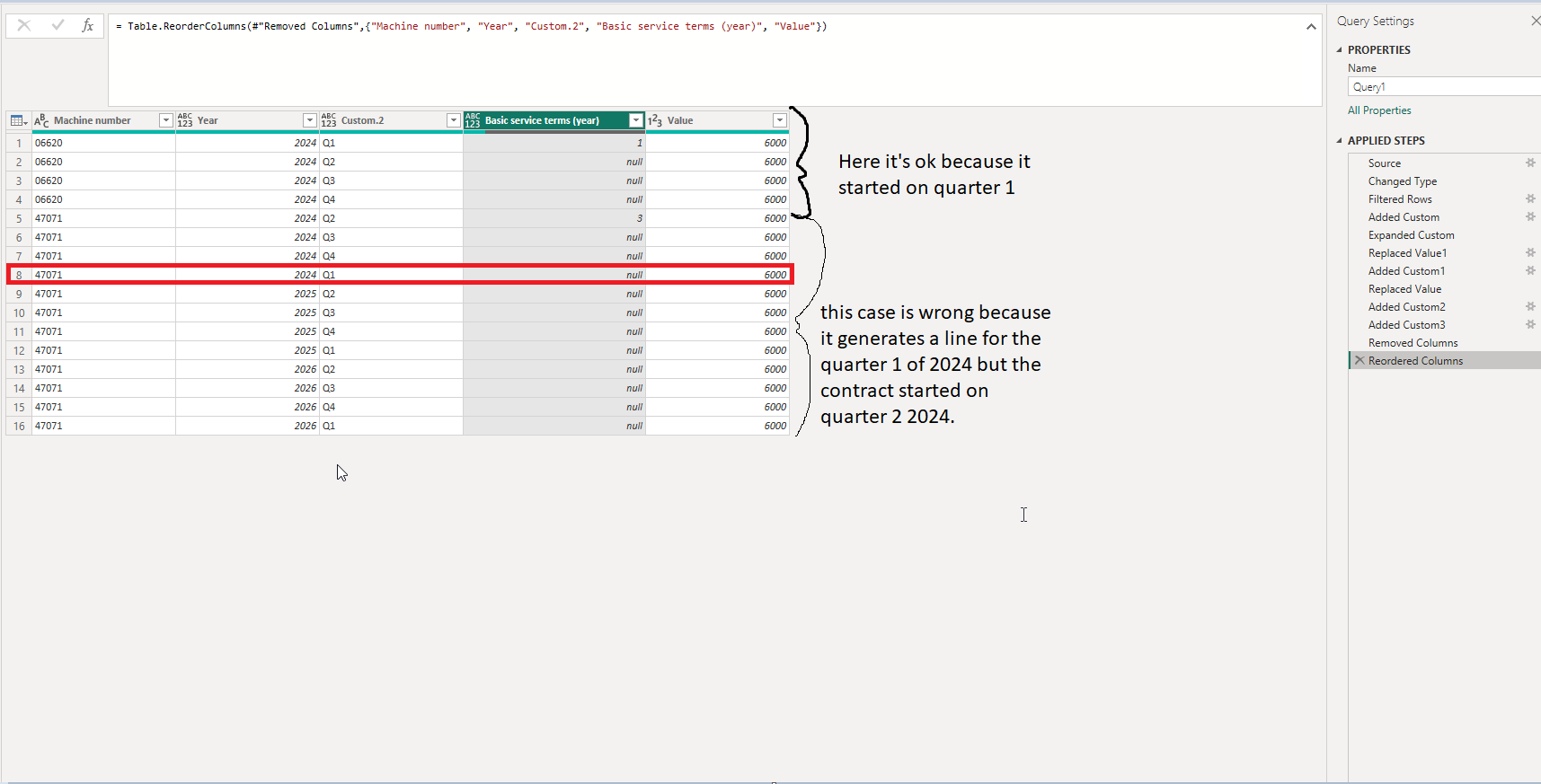Image resolution: width=1541 pixels, height=784 pixels.
Task: Open the Machine number column filter dropdown
Action: (165, 120)
